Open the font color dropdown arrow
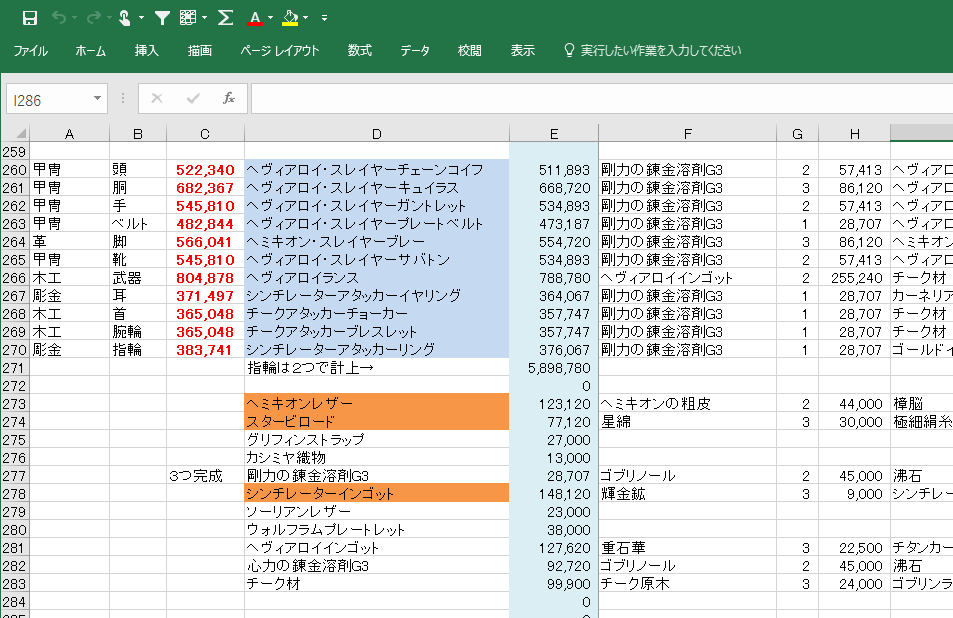The image size is (953, 618). tap(271, 18)
